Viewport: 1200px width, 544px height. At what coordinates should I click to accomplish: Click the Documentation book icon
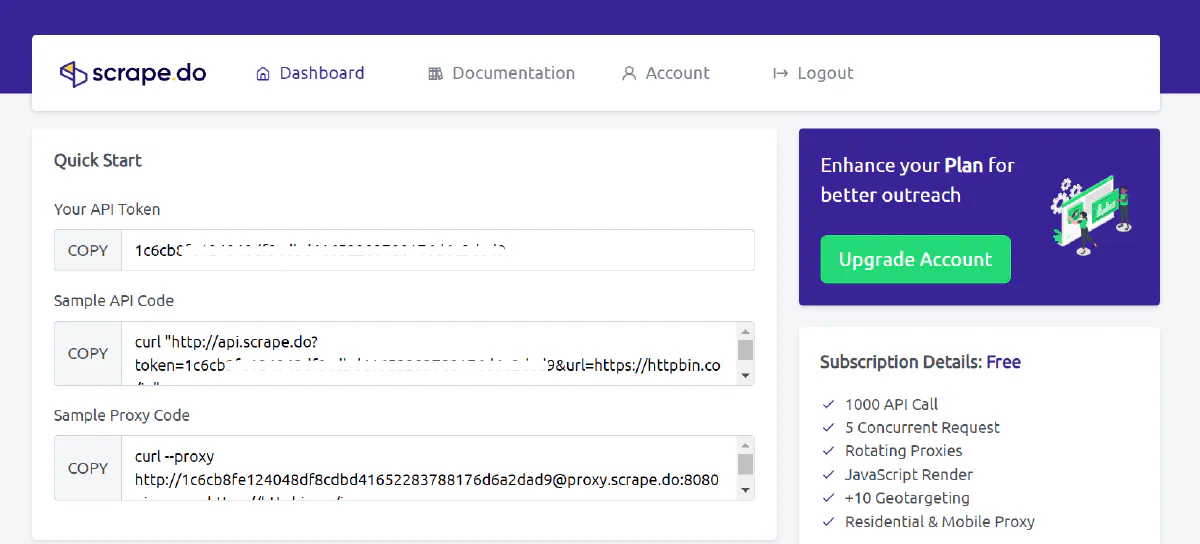tap(435, 74)
